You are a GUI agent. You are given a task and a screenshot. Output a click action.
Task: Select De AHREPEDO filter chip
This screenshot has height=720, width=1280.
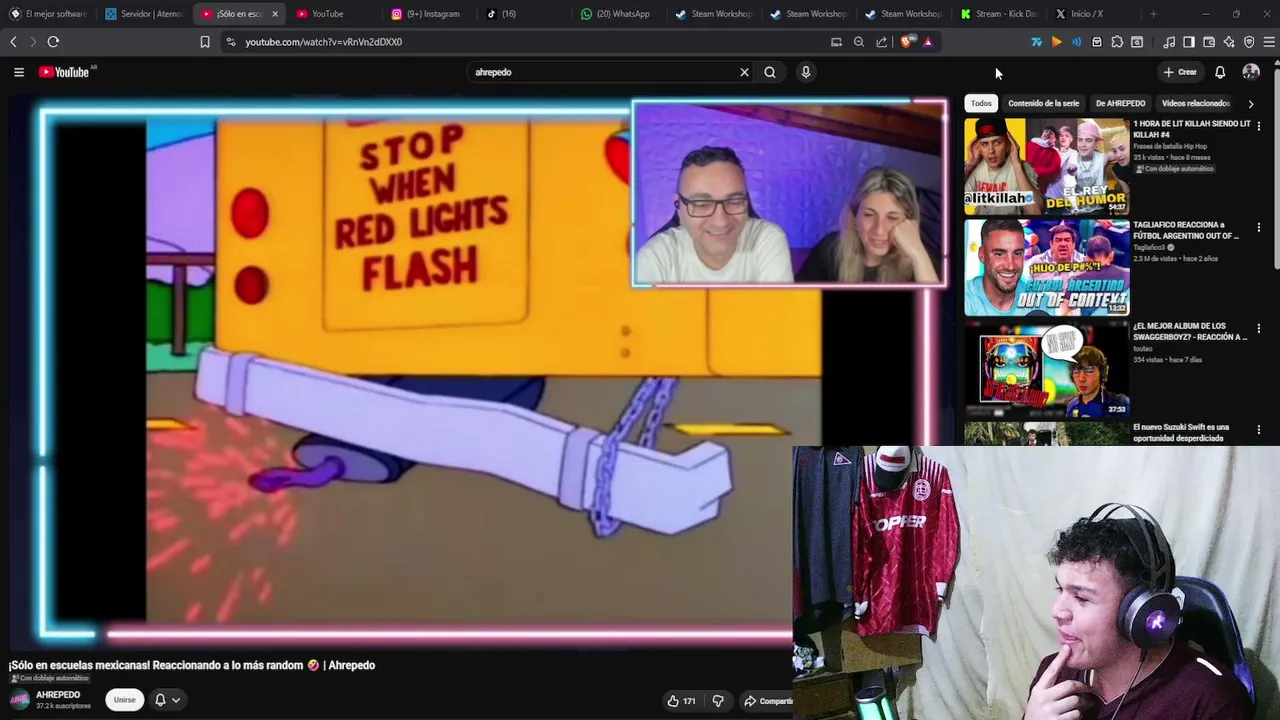pos(1120,103)
